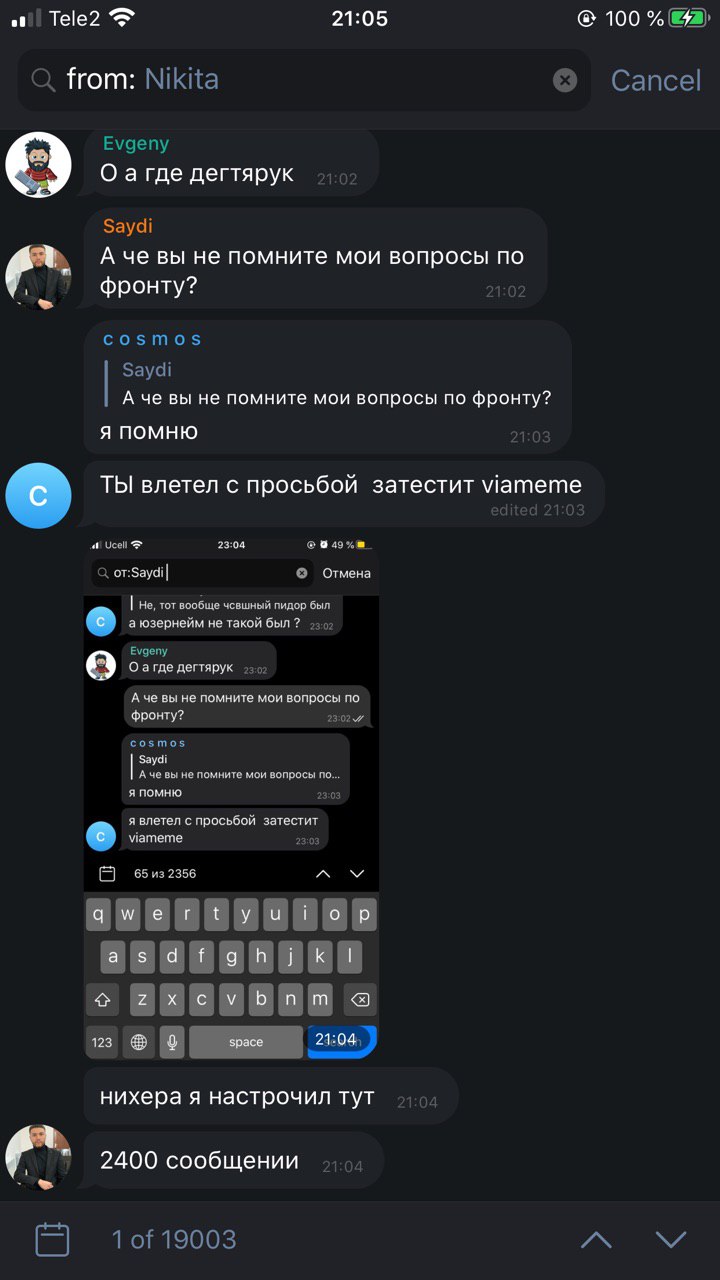Tap the Evgeny sender name
The height and width of the screenshot is (1280, 720).
tap(136, 143)
